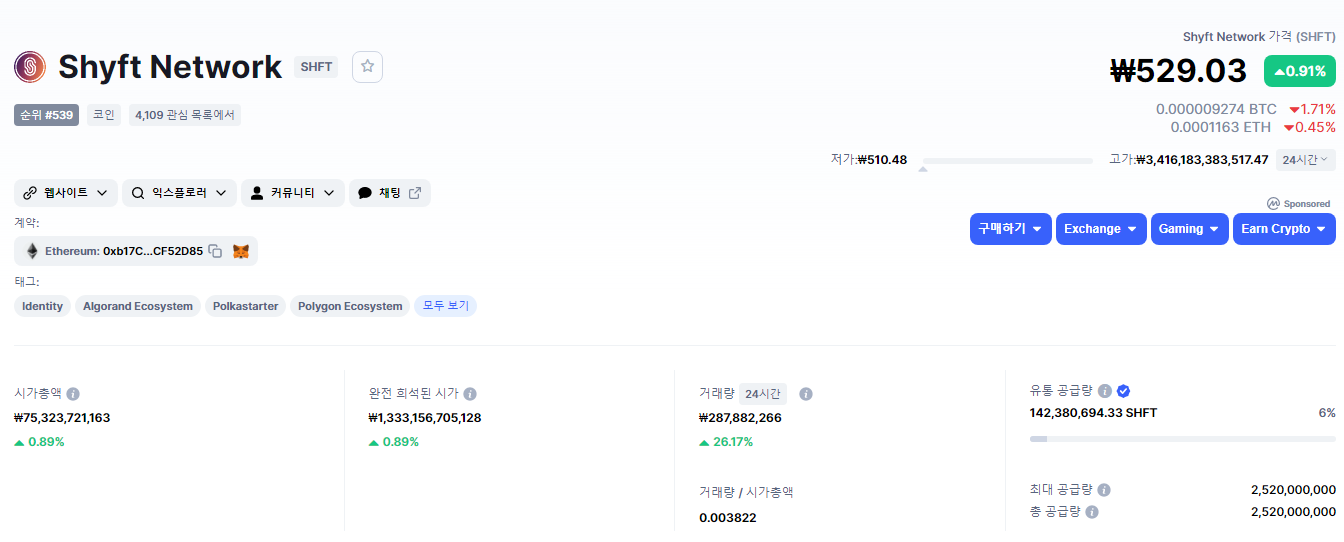The height and width of the screenshot is (542, 1344).
Task: Click the Shyft Network logo icon
Action: 30,67
